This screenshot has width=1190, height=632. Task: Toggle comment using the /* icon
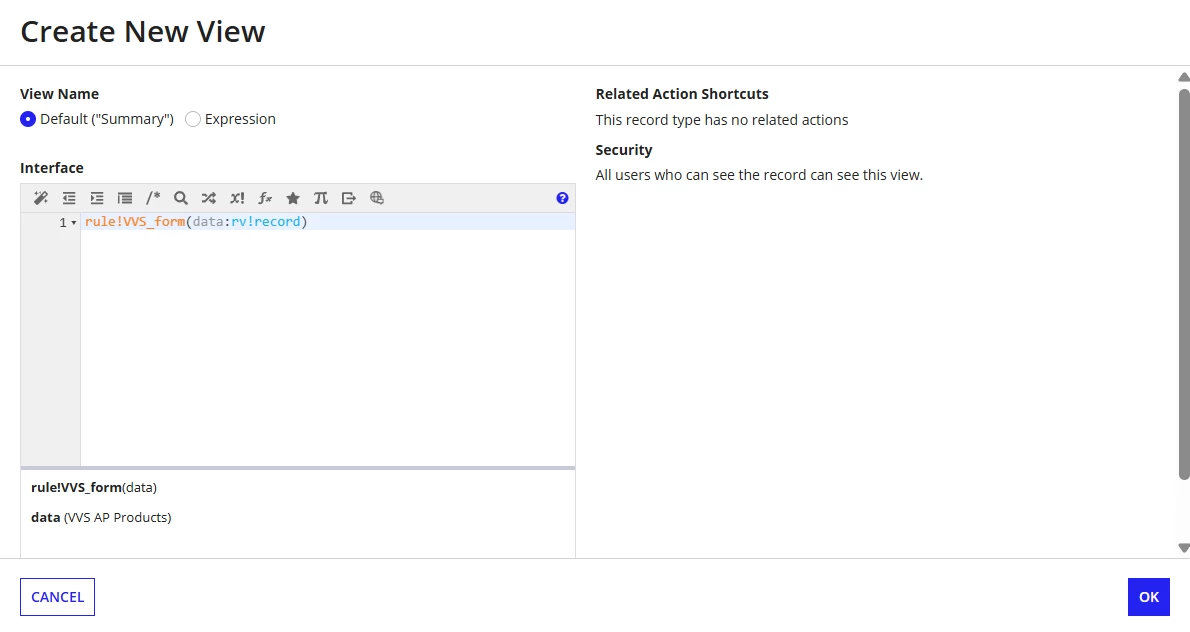[153, 198]
